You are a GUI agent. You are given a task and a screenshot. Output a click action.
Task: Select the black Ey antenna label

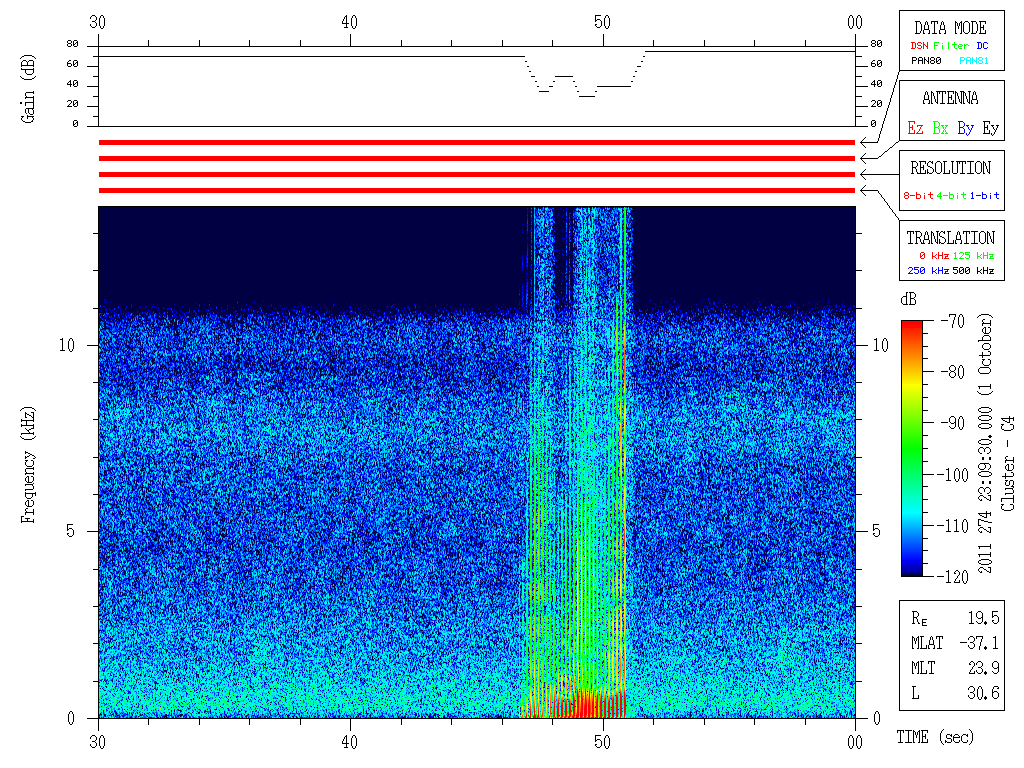pyautogui.click(x=991, y=128)
